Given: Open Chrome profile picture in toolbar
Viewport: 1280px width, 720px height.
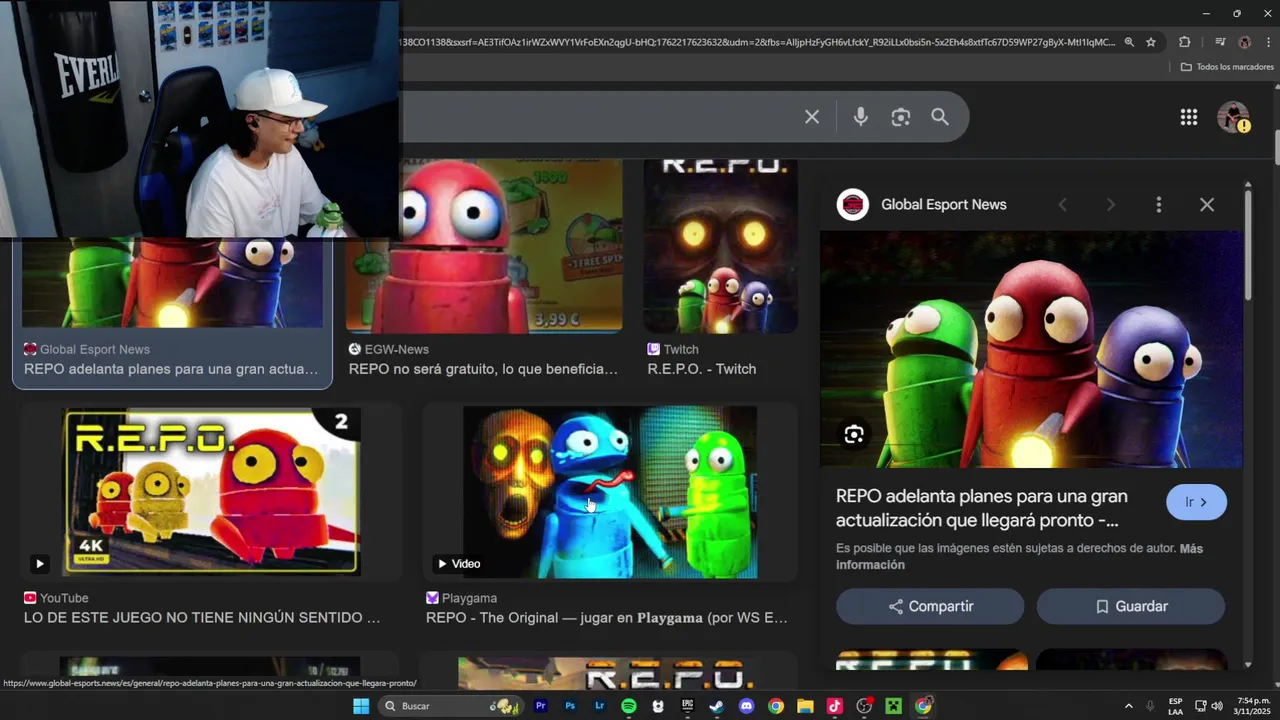Looking at the screenshot, I should click(x=1245, y=42).
